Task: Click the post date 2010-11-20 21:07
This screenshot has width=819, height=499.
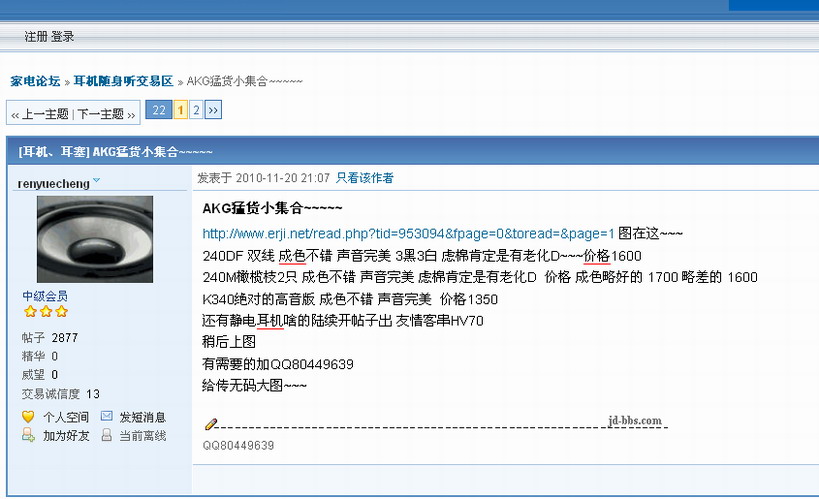Action: point(283,178)
